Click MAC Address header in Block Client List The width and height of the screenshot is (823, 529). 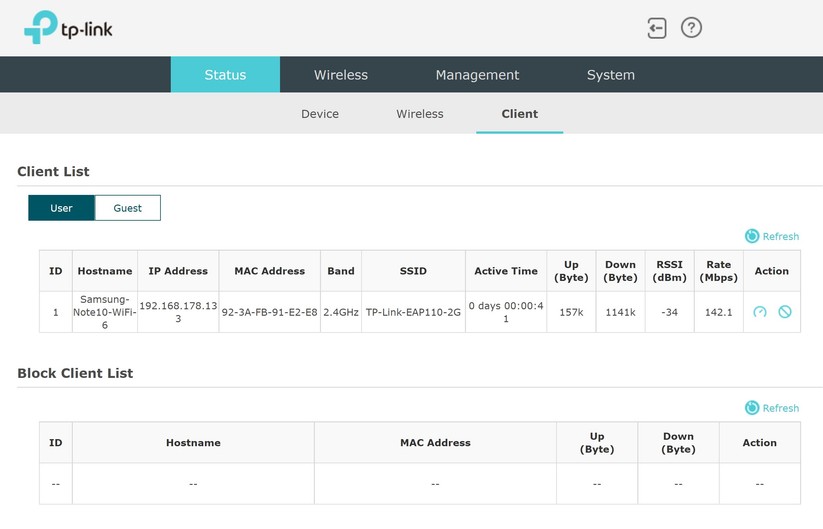pyautogui.click(x=435, y=442)
